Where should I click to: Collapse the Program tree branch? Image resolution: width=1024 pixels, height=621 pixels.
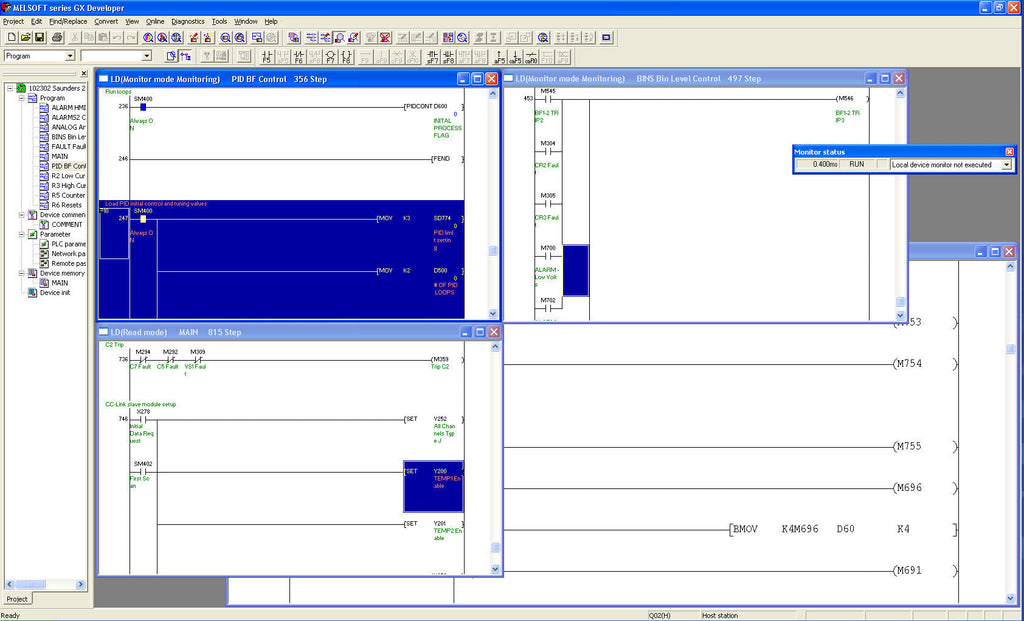coord(20,97)
